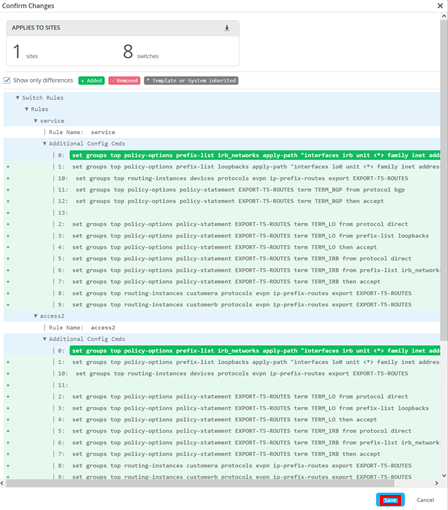
Task: Select service line 1 loopbacks prefix-list command
Action: [x=256, y=167]
